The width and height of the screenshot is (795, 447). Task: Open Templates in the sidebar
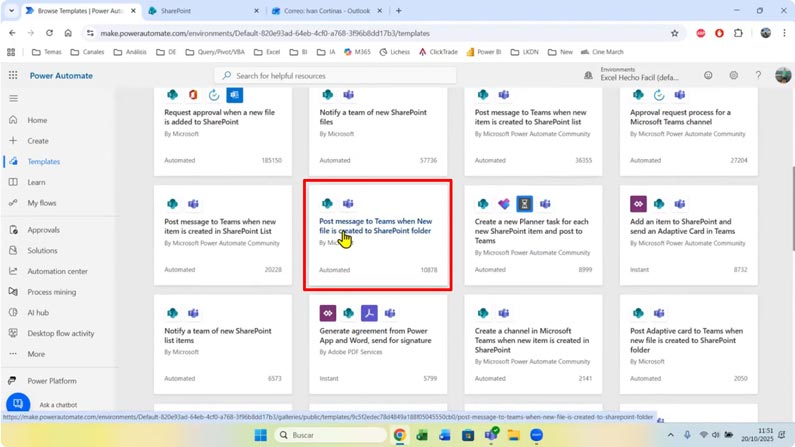click(x=44, y=162)
